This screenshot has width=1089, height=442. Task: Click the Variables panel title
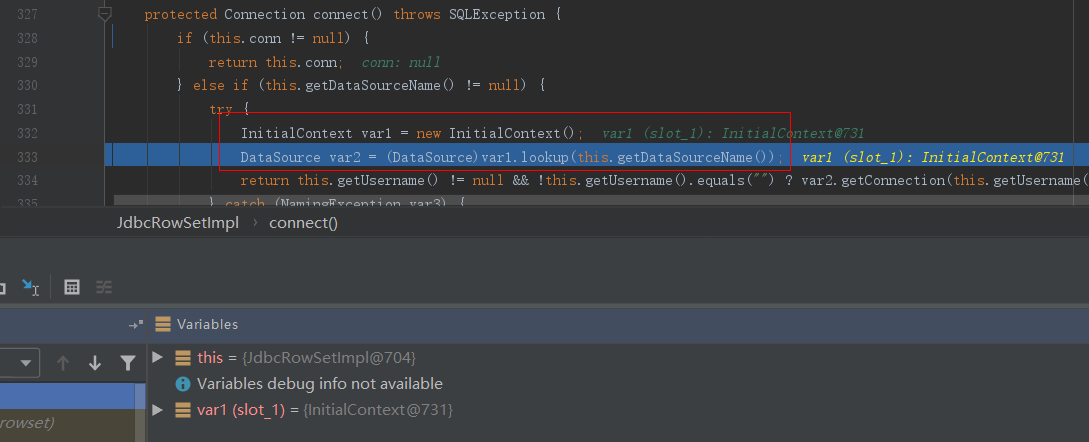(207, 325)
